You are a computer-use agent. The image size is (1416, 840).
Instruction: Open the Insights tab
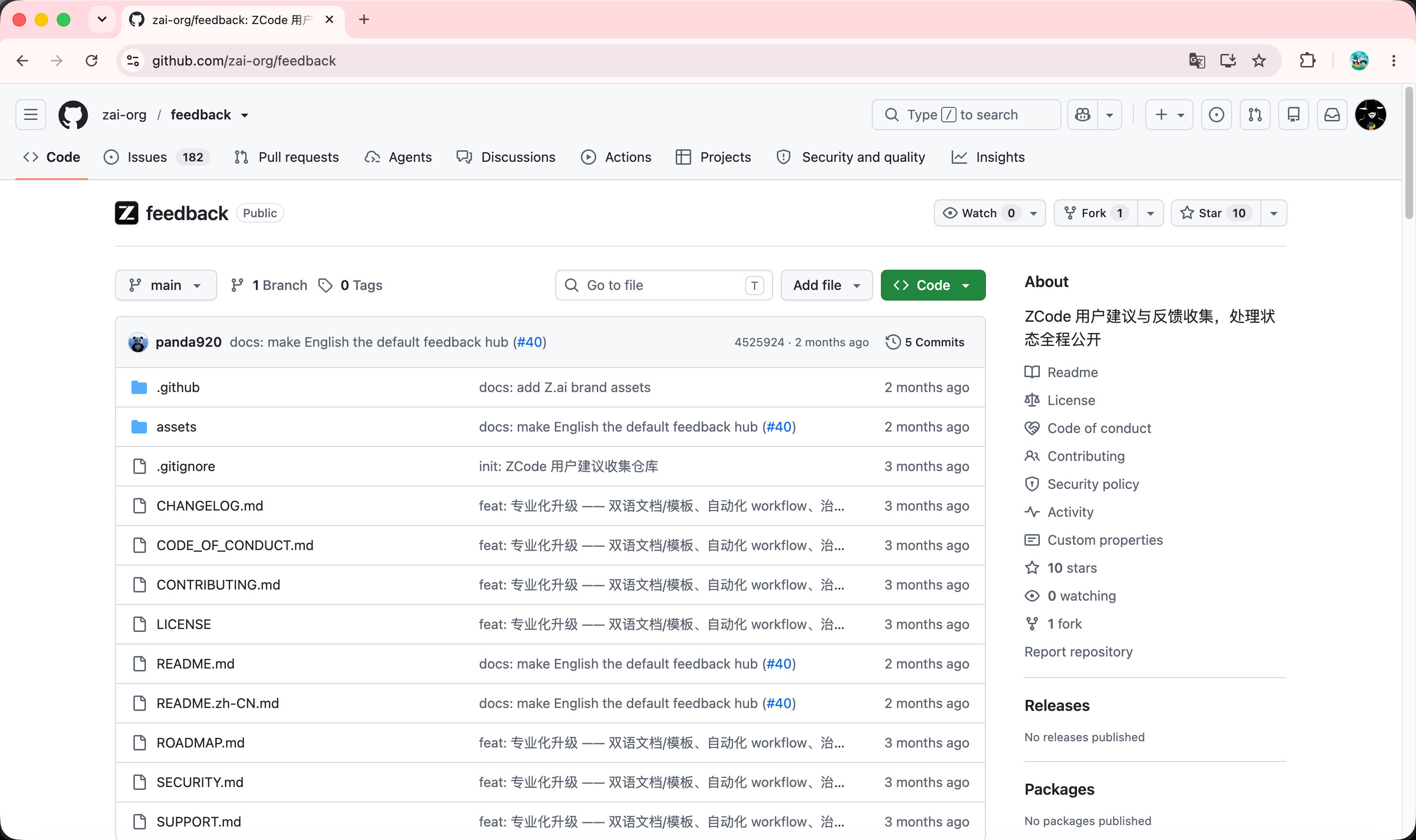tap(988, 157)
